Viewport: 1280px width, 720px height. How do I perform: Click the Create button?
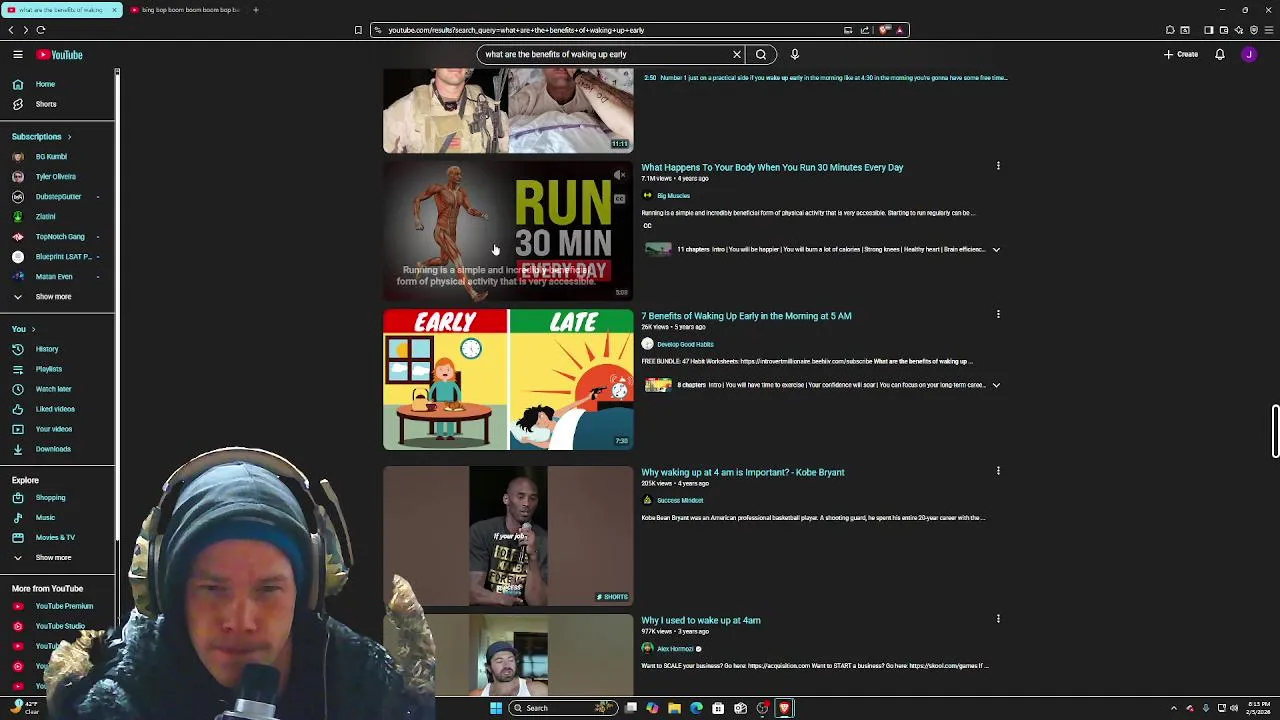[x=1181, y=55]
